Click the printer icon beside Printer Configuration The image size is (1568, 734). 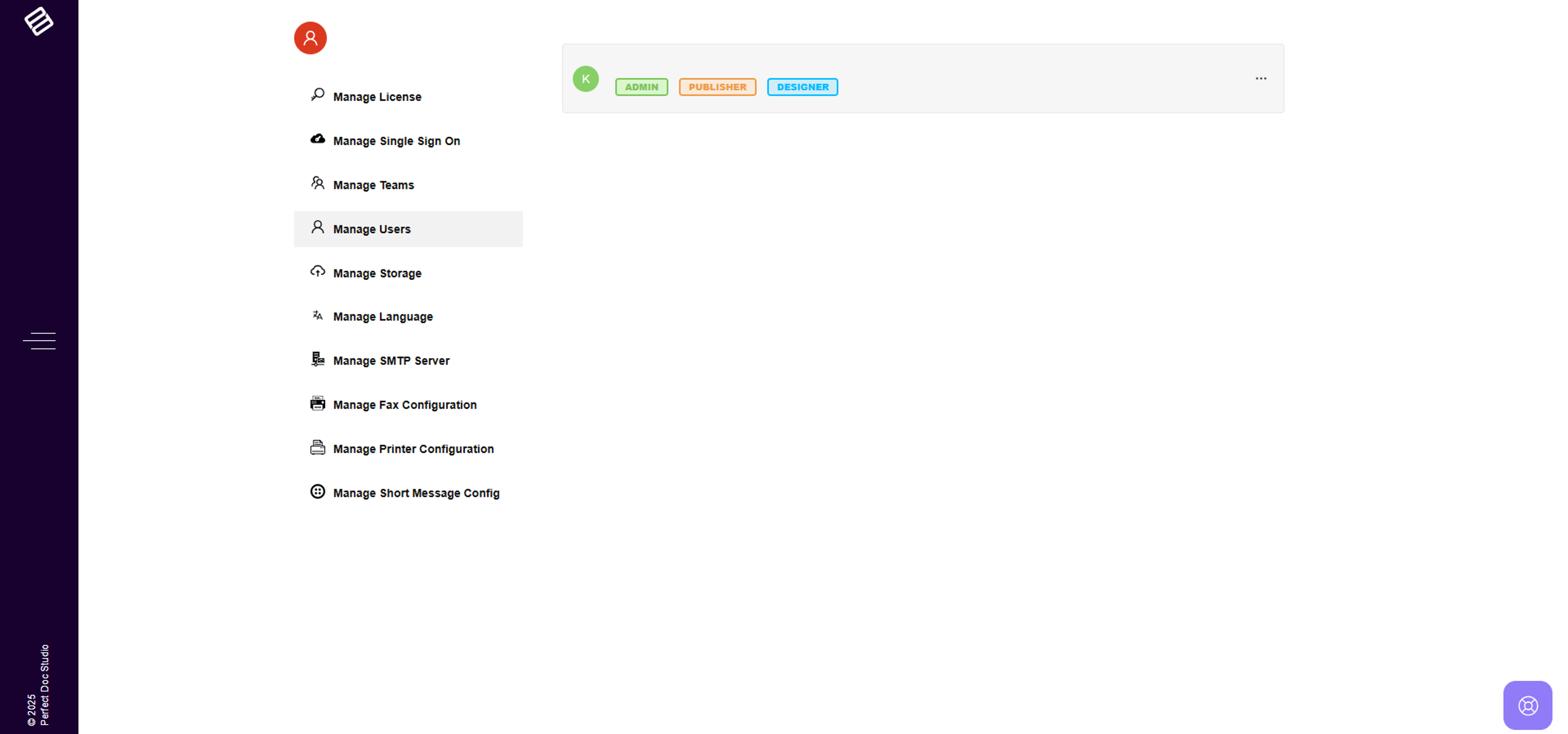pos(318,448)
